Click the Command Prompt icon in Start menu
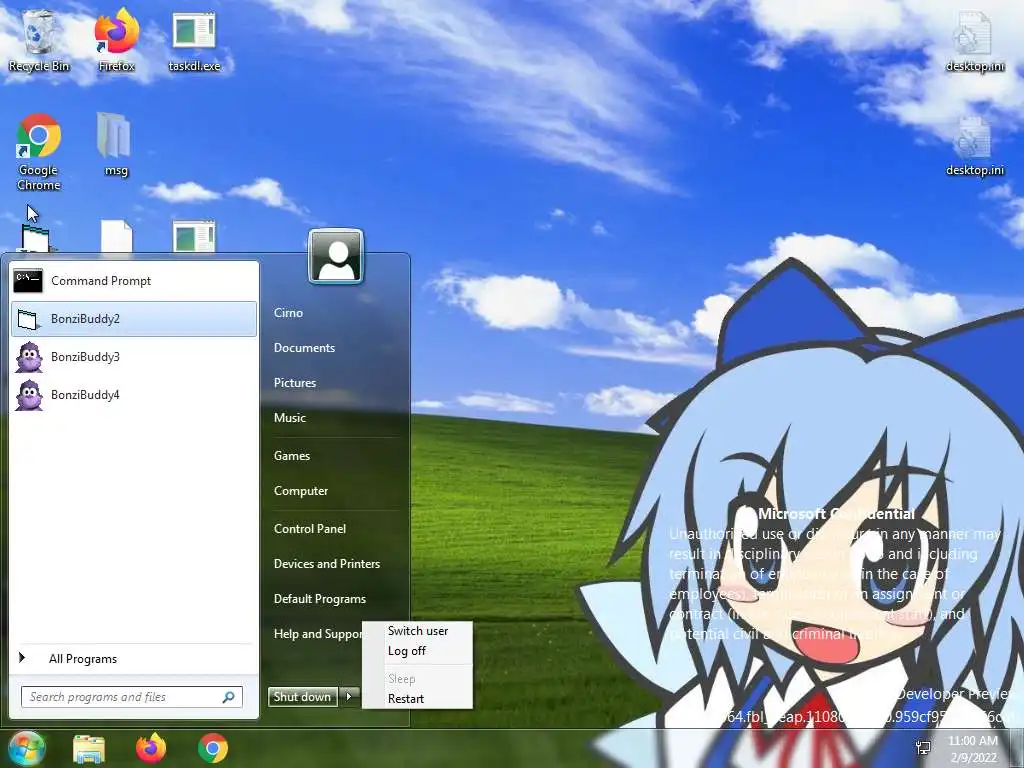Viewport: 1024px width, 768px height. point(28,281)
